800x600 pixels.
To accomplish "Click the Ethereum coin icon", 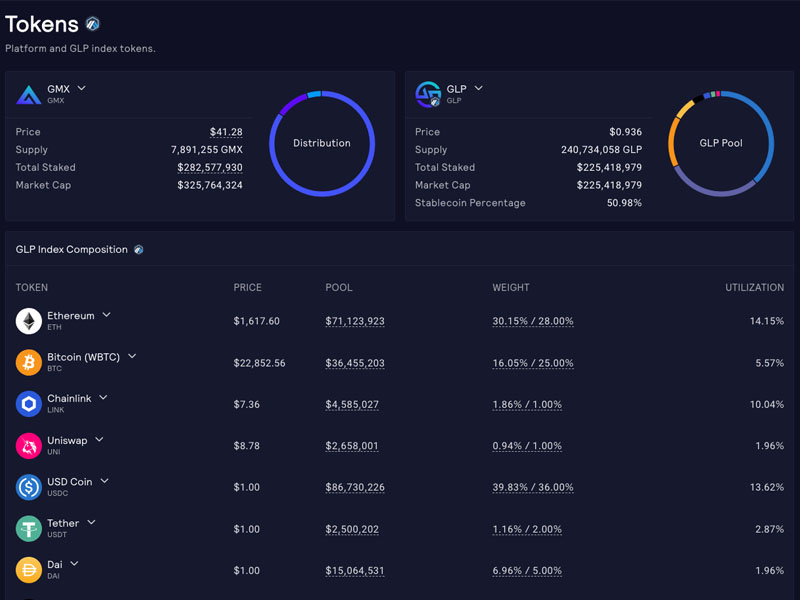I will pos(29,321).
